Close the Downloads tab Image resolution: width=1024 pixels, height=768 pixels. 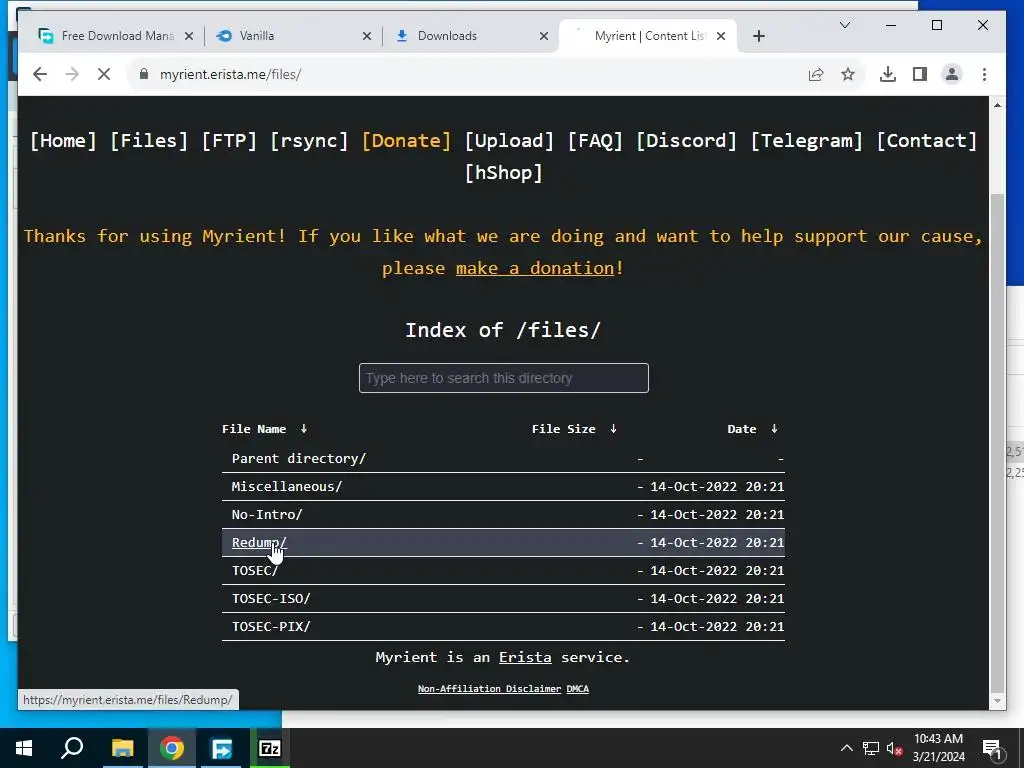click(x=544, y=36)
